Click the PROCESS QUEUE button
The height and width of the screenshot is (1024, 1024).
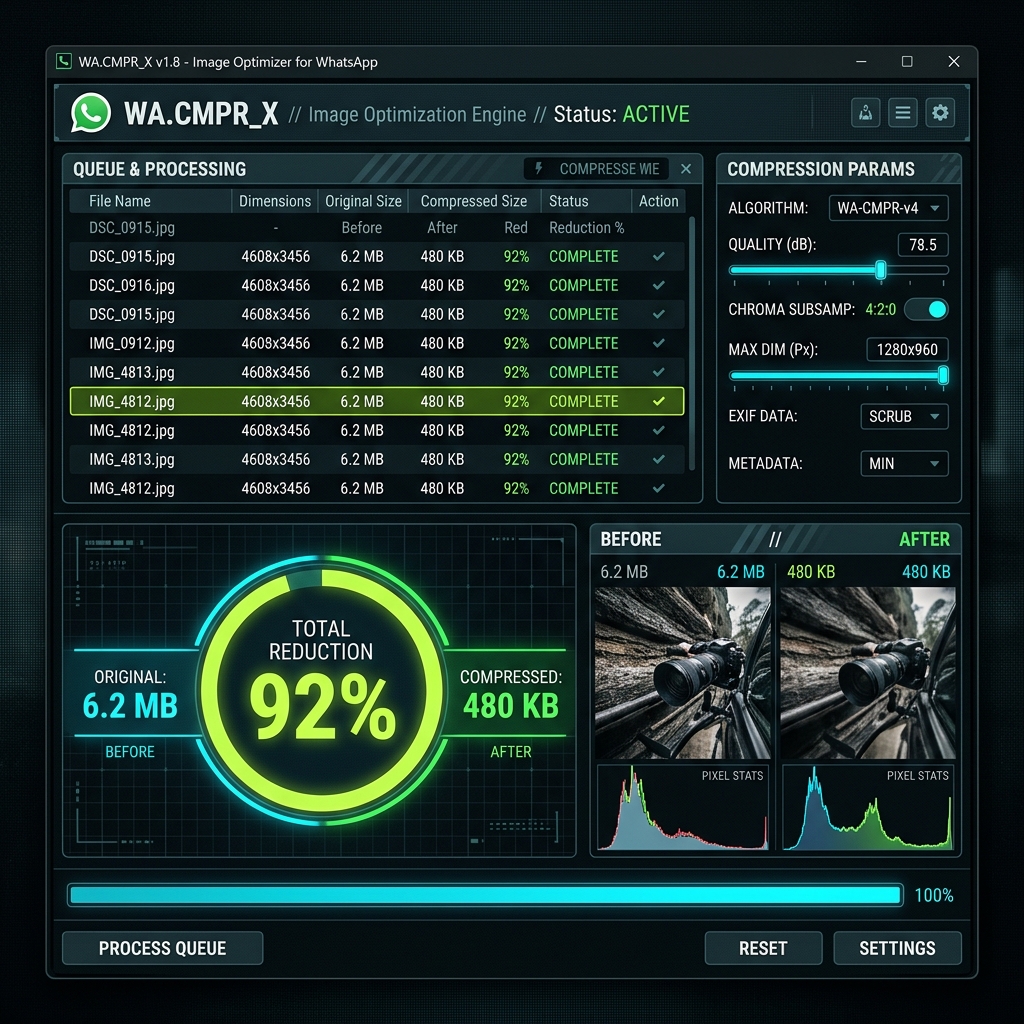(163, 948)
